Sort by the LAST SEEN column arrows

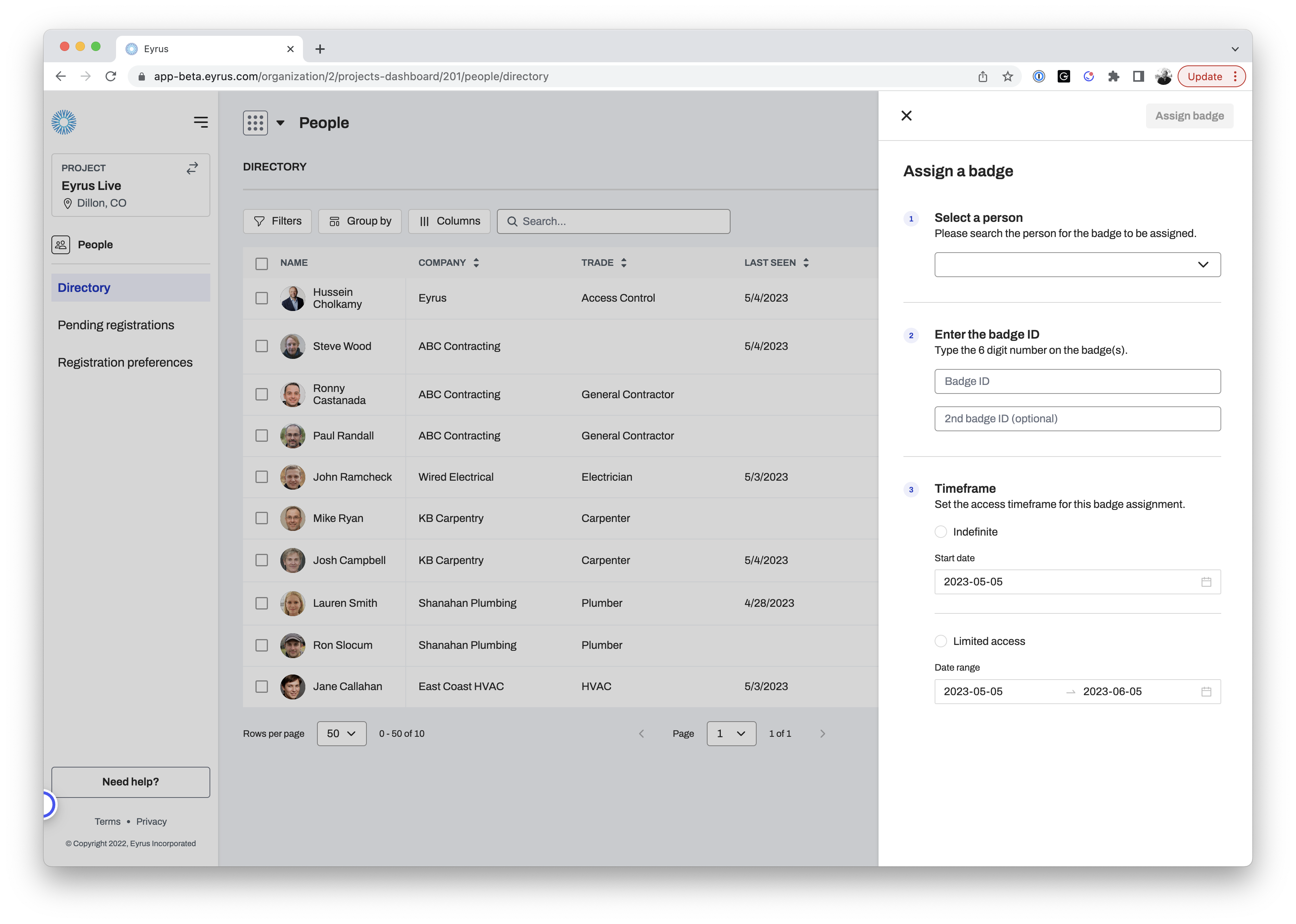tap(806, 263)
